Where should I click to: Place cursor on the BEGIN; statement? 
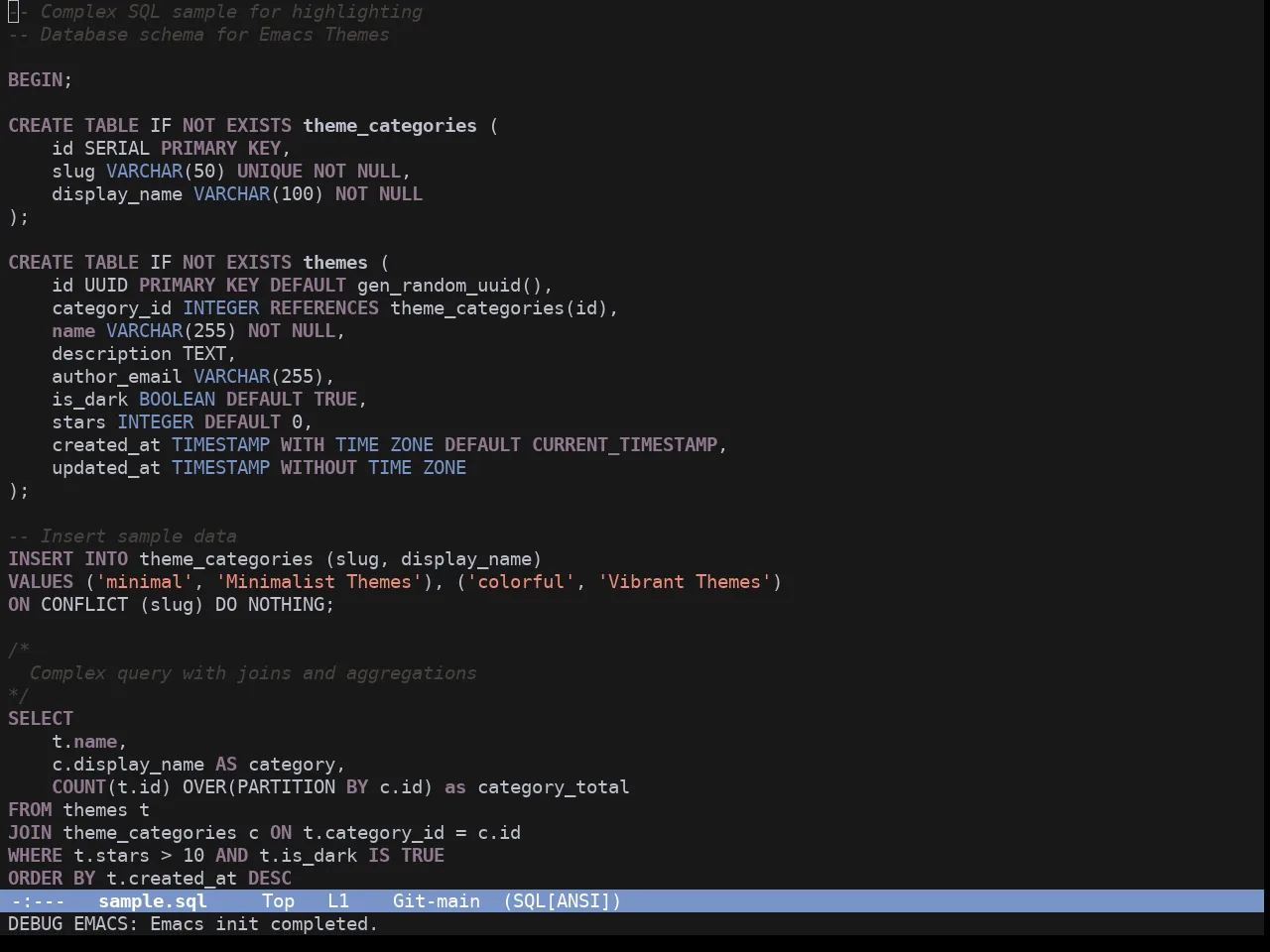tap(41, 80)
